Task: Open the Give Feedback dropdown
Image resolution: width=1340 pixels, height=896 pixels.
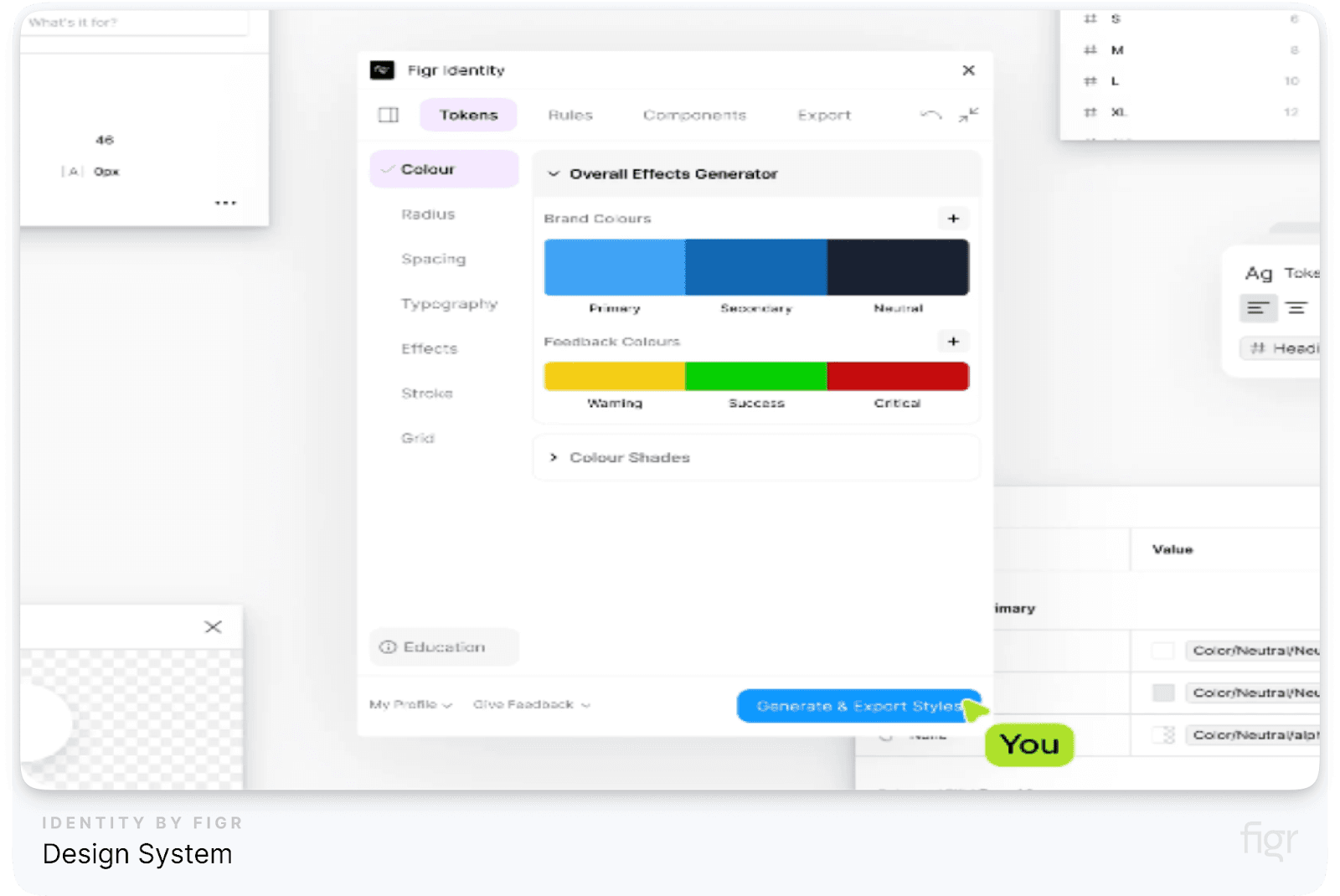Action: pyautogui.click(x=532, y=704)
